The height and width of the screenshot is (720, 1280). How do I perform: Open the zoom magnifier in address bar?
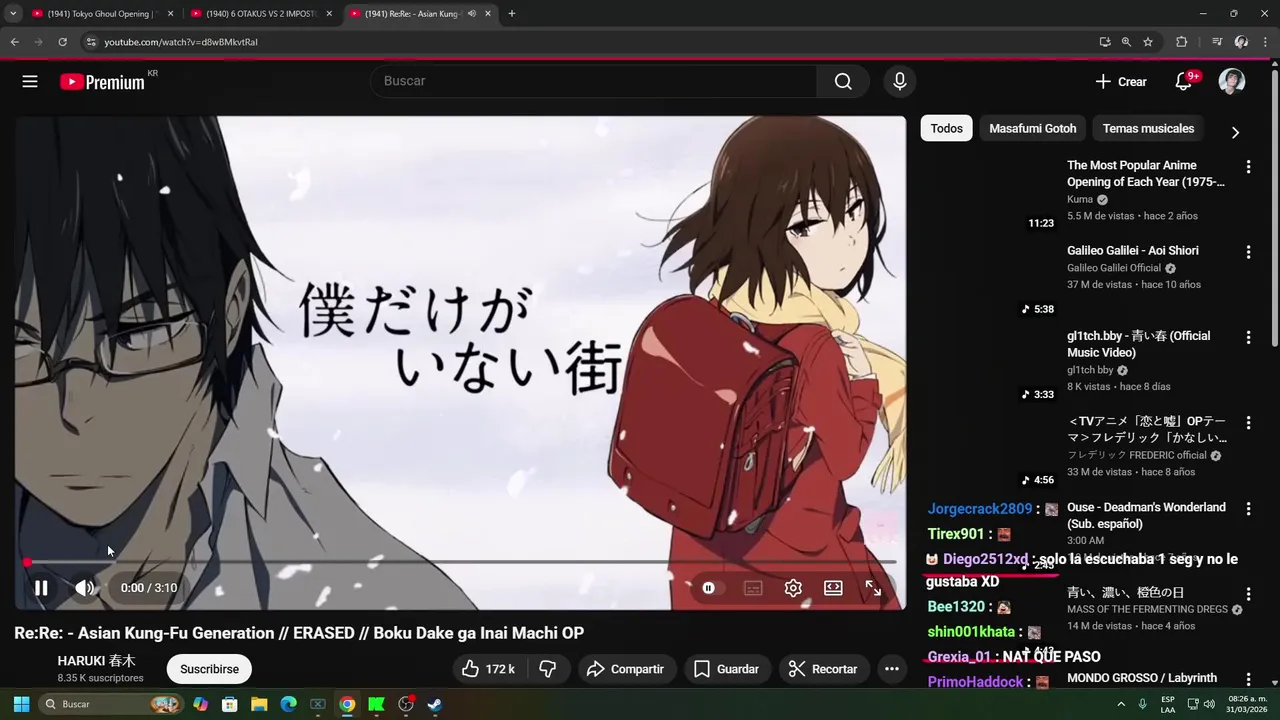pos(1126,42)
